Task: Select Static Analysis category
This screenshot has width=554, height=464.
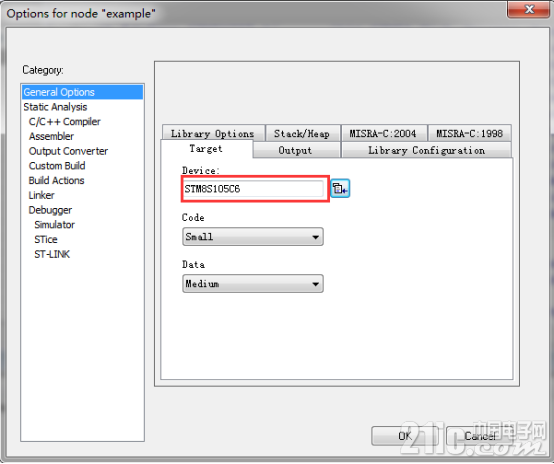Action: click(x=55, y=107)
